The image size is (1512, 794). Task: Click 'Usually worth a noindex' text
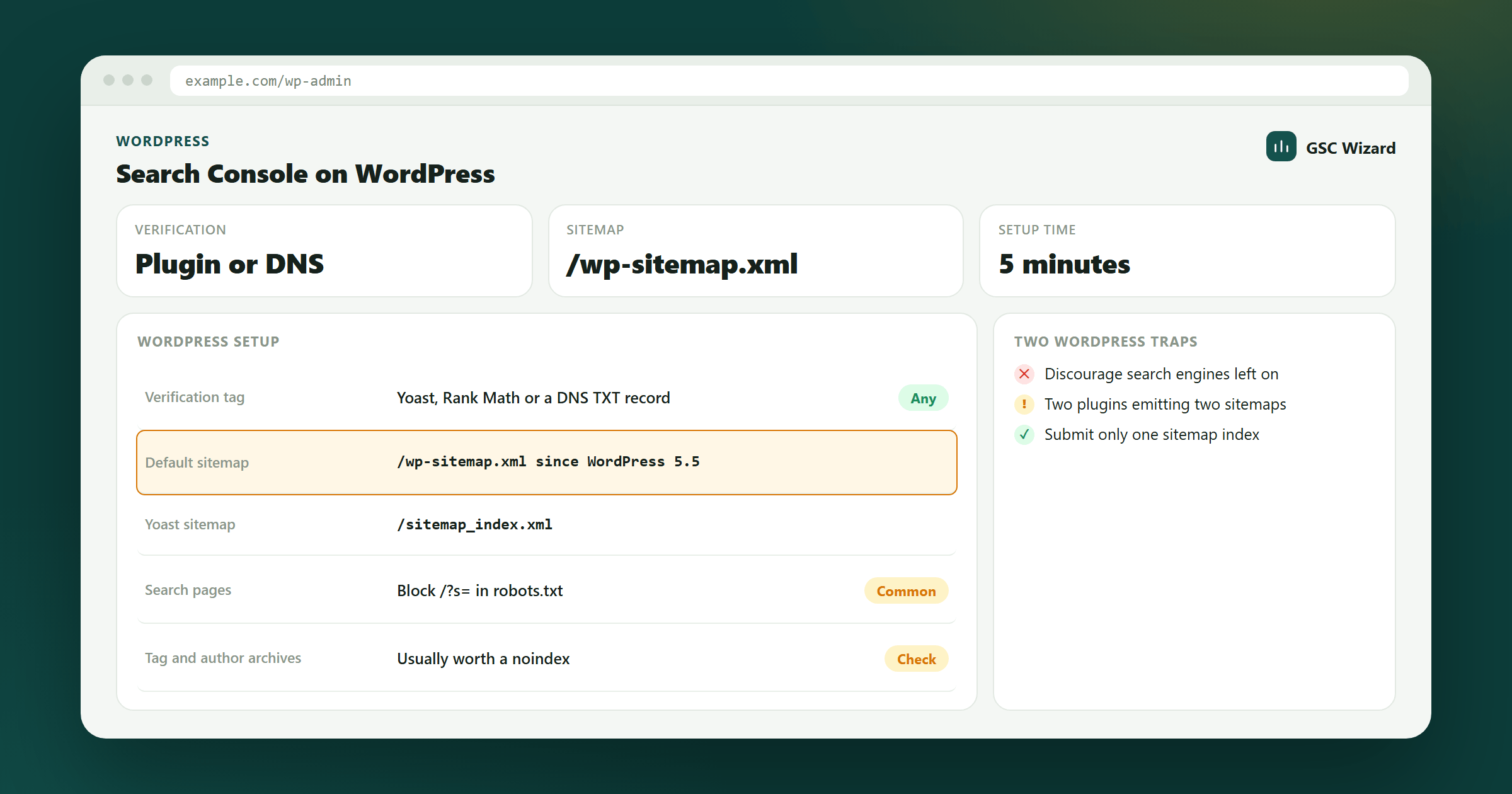pos(483,659)
